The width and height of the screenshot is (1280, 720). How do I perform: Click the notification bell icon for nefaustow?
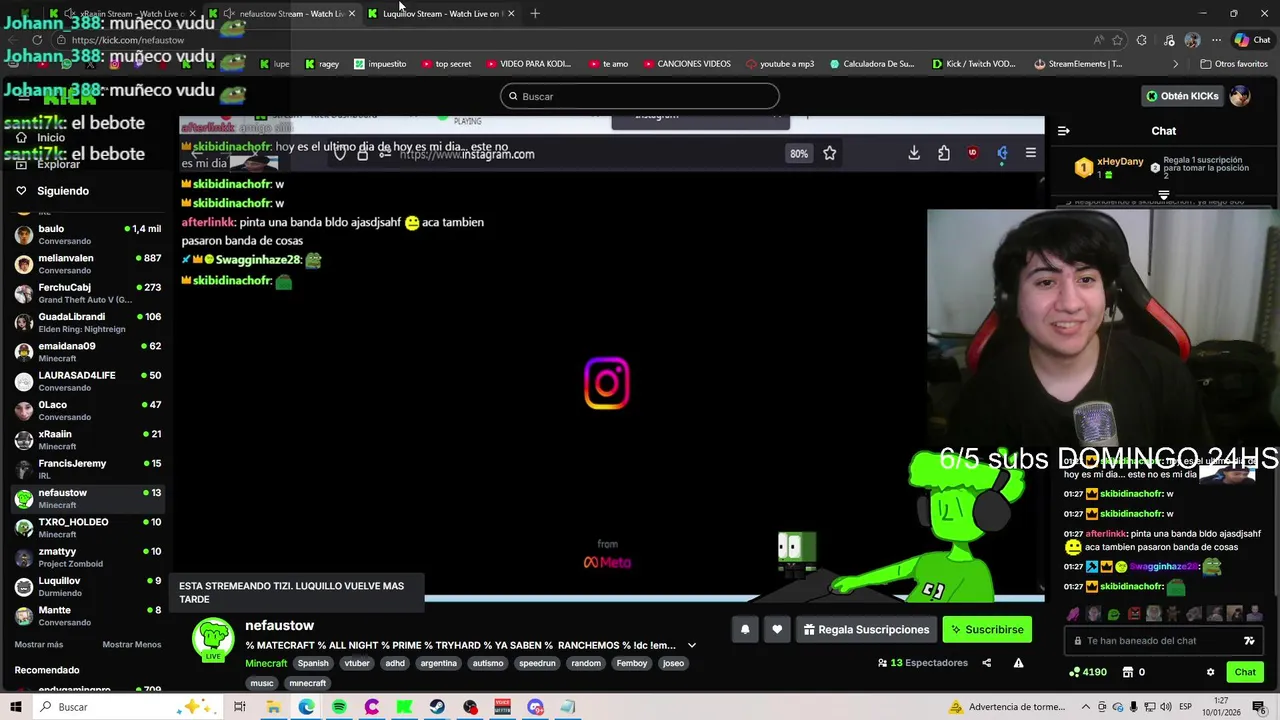point(745,629)
